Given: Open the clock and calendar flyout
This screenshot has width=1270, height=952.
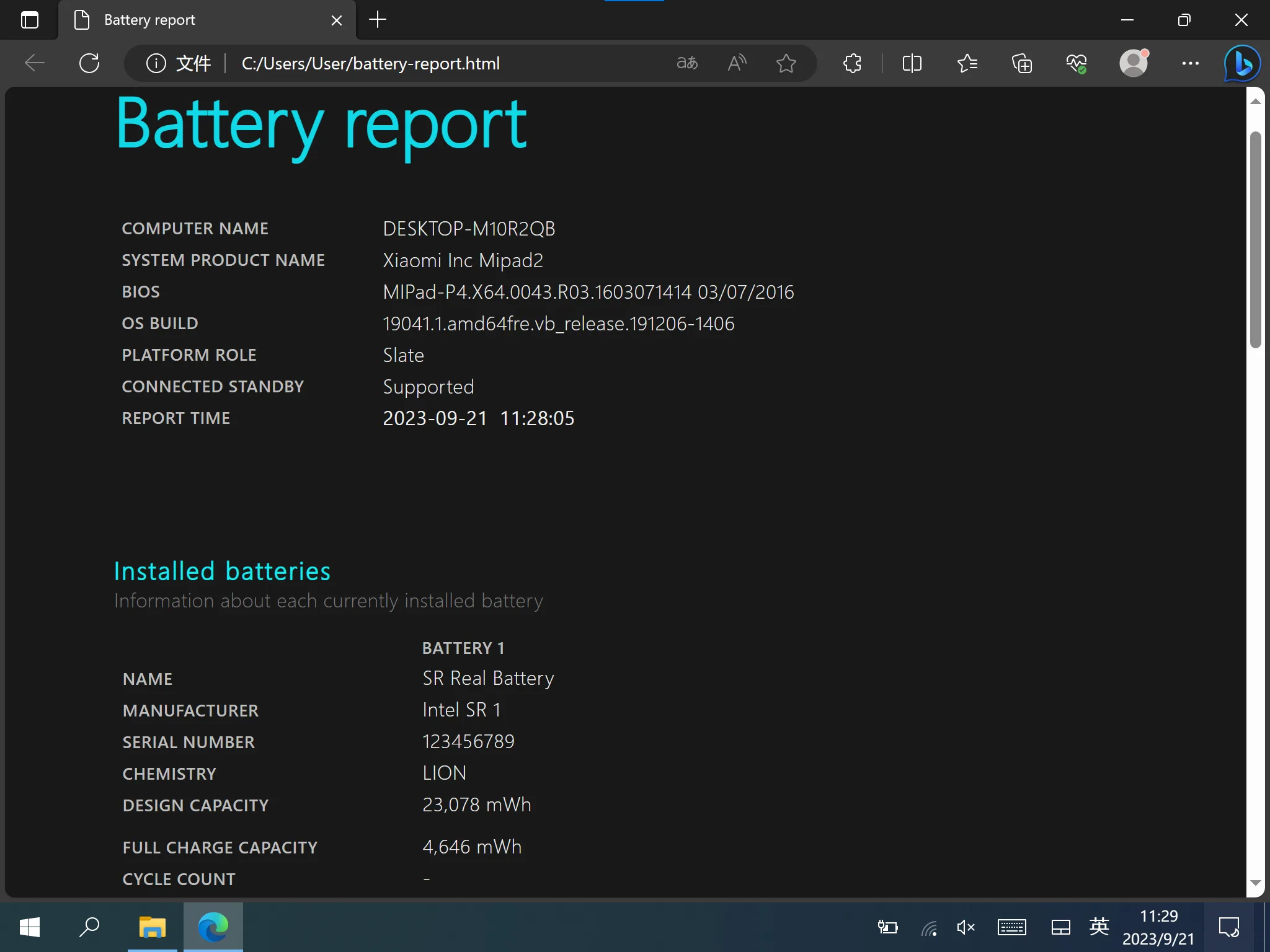Looking at the screenshot, I should [1158, 927].
